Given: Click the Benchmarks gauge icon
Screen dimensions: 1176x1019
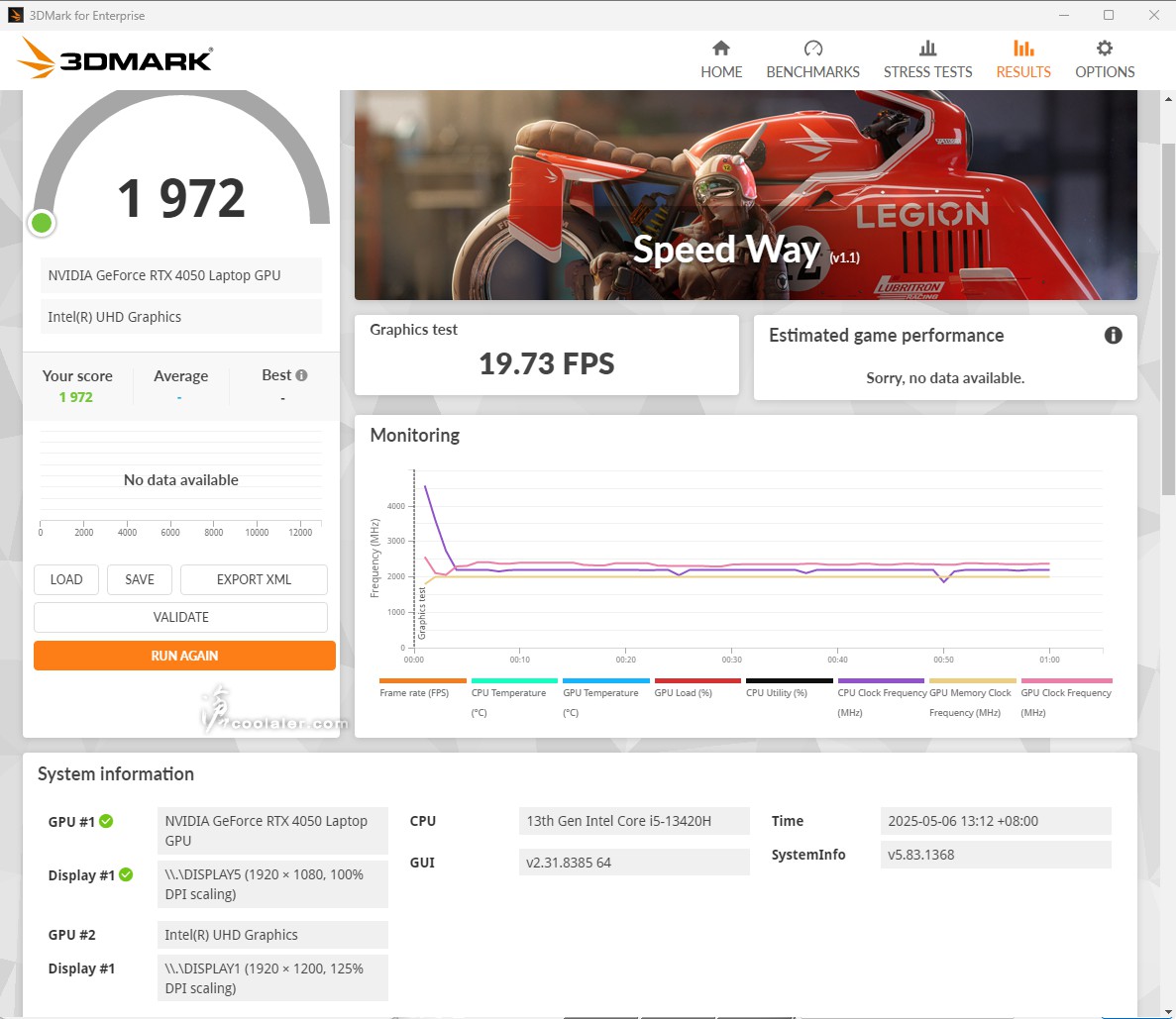Looking at the screenshot, I should [x=813, y=49].
